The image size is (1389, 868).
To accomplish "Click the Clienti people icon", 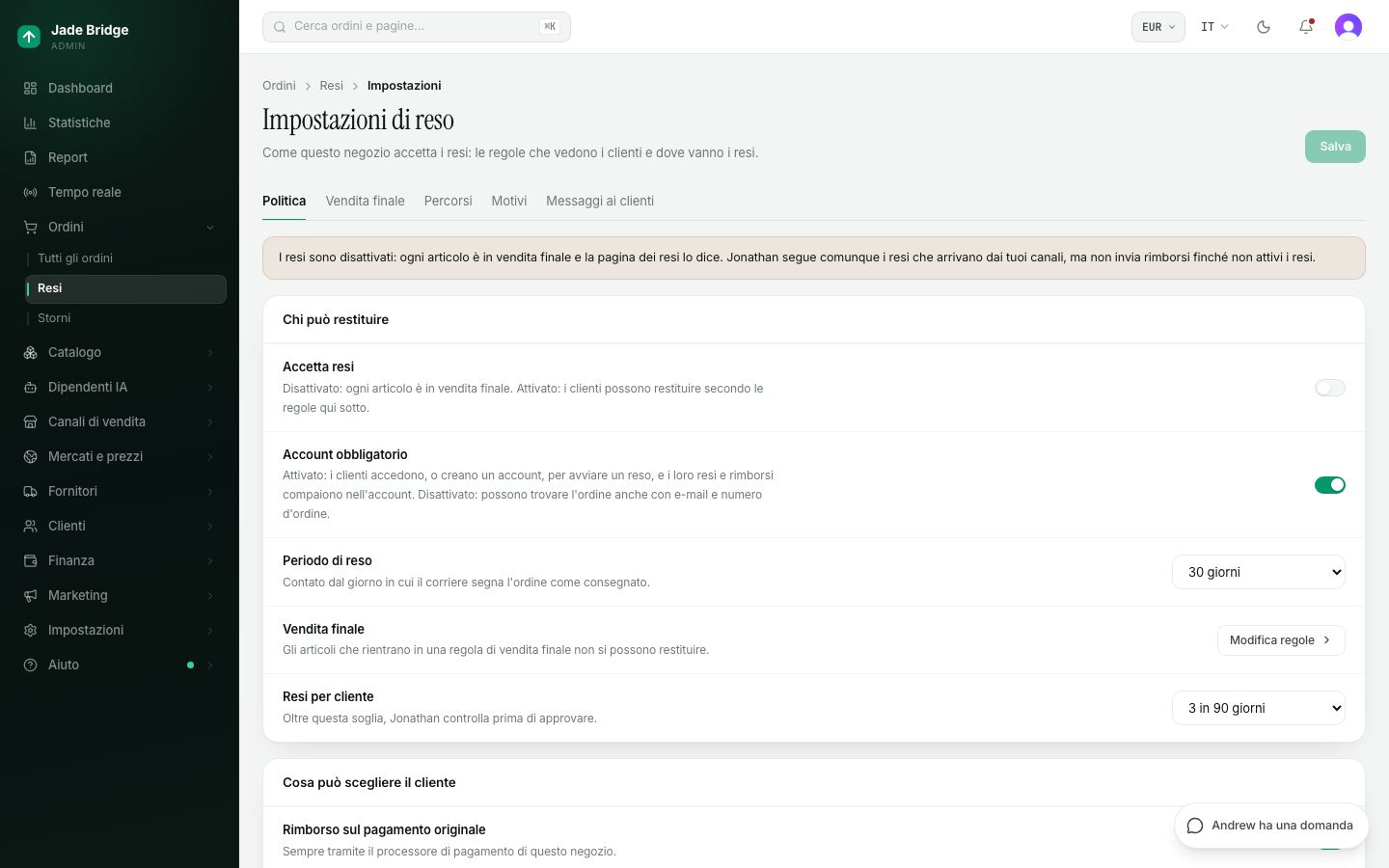I will 30,526.
